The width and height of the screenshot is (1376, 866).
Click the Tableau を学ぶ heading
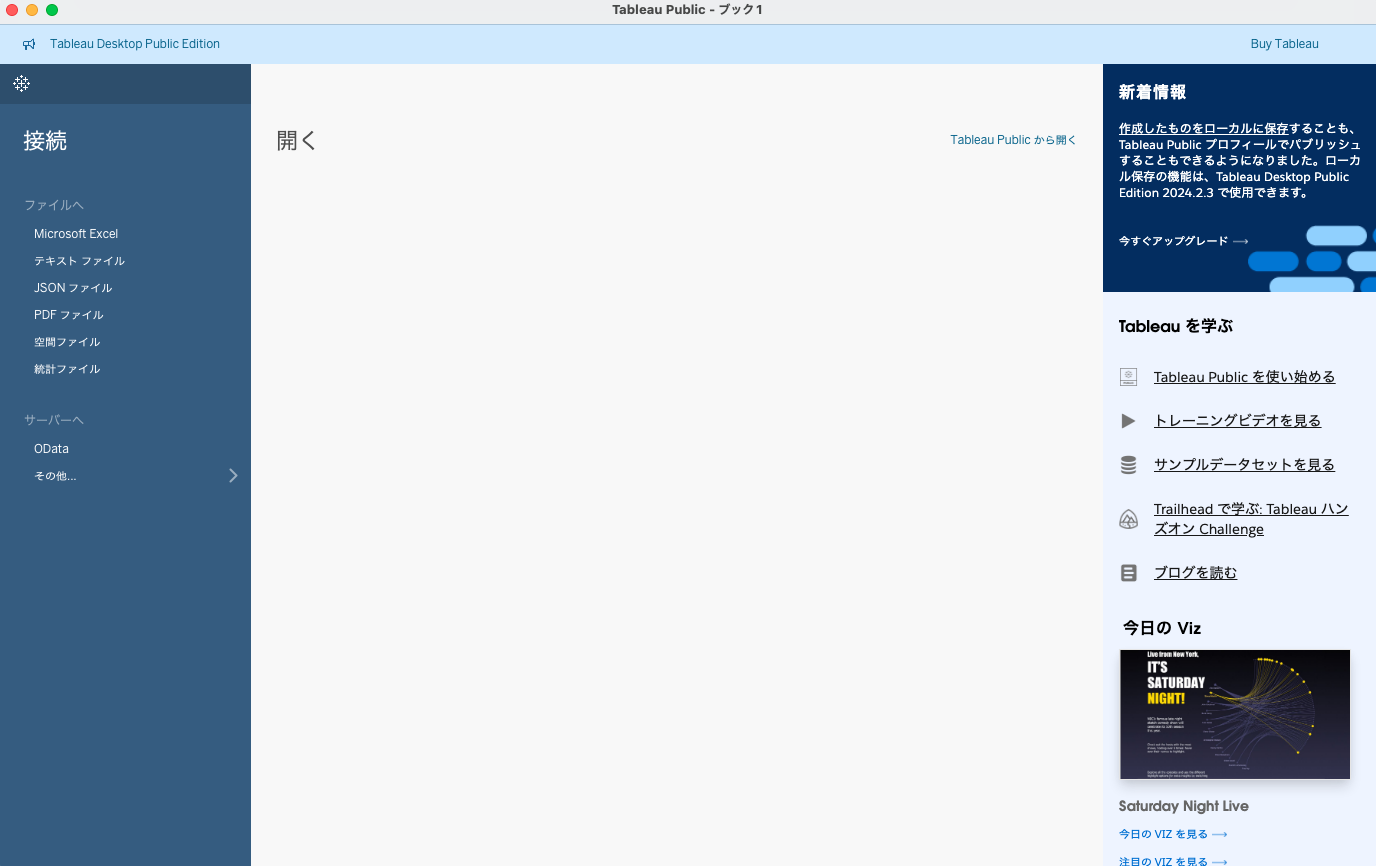(x=1176, y=326)
